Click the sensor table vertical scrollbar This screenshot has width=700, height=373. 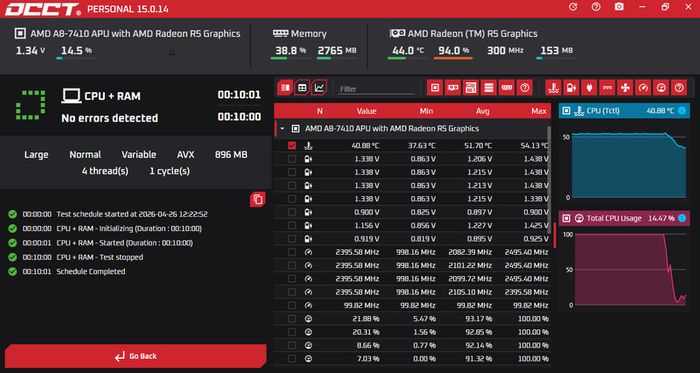click(549, 178)
